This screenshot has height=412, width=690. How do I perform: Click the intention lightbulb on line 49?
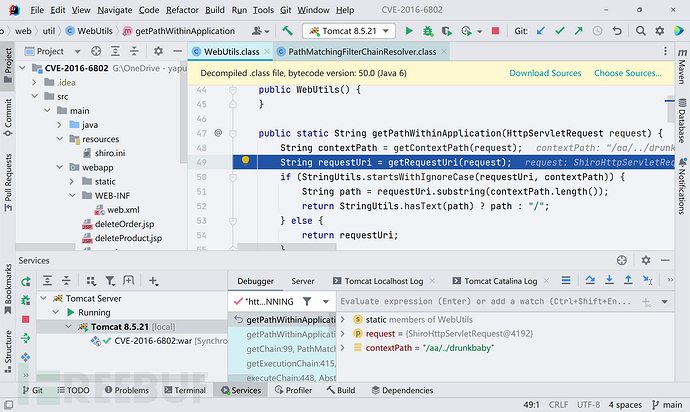pyautogui.click(x=246, y=161)
